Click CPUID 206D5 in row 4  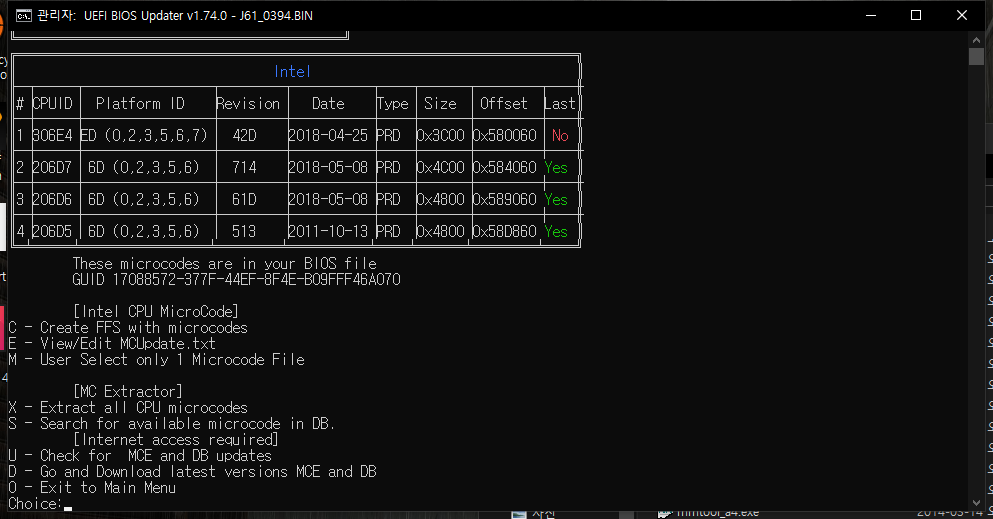coord(53,231)
